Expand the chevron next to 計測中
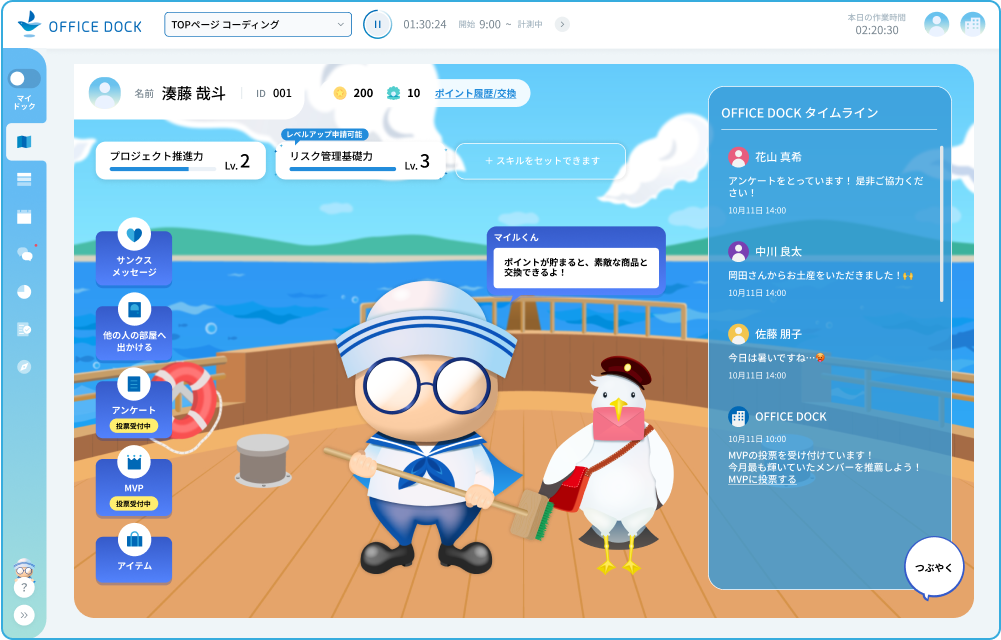Screen dimensions: 1001x640 [561, 22]
